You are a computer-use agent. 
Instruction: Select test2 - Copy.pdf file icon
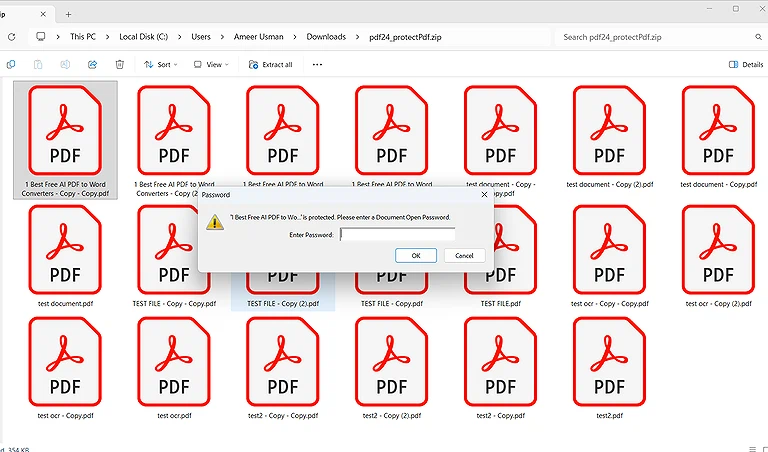tap(500, 361)
